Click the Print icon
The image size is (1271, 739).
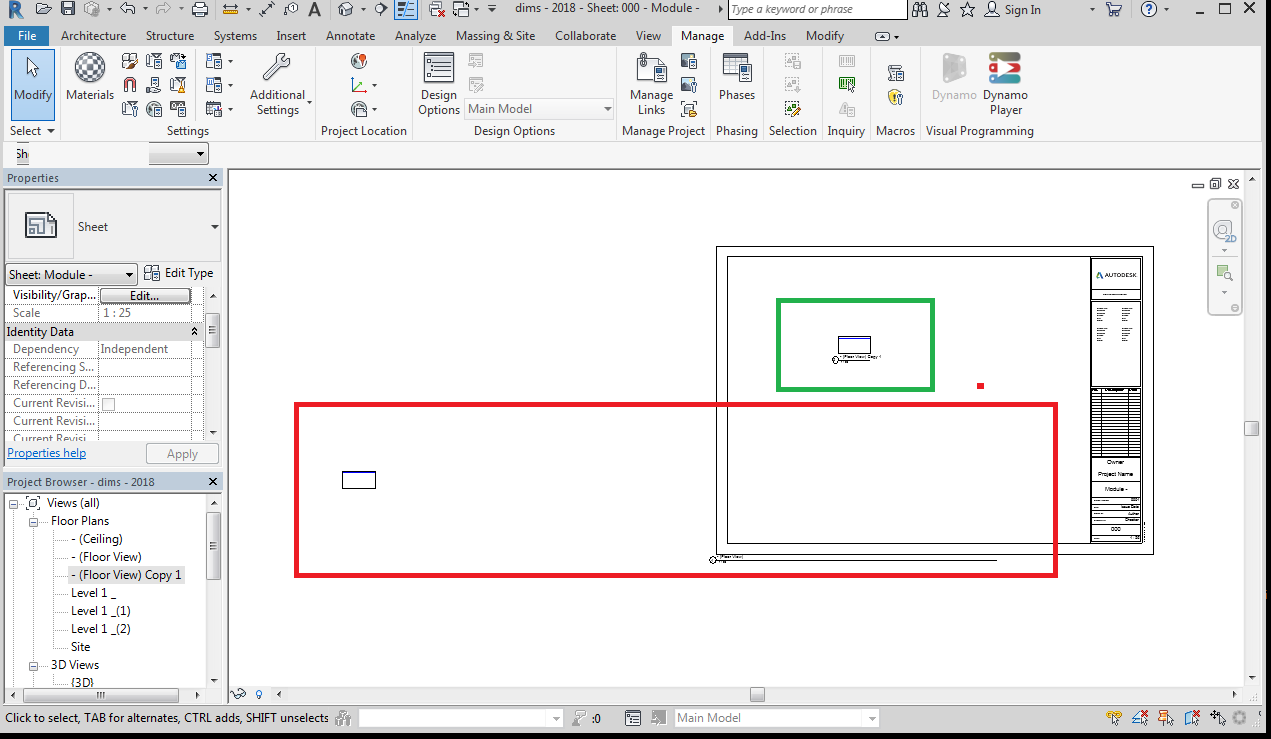(200, 10)
